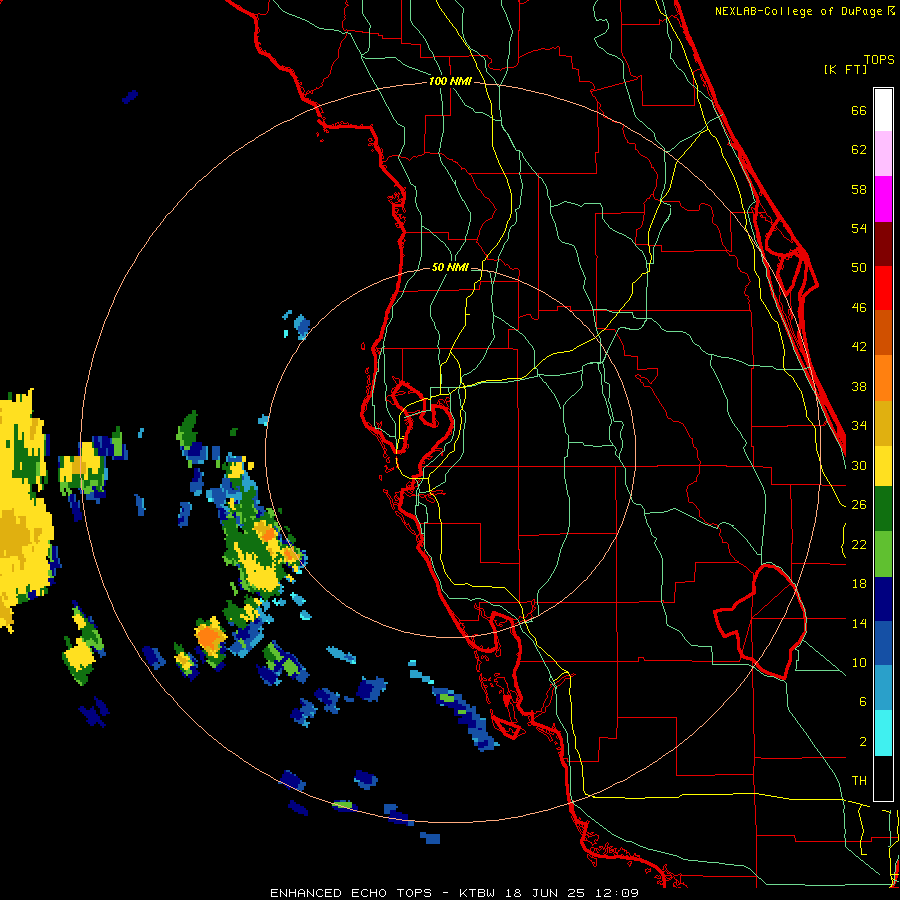This screenshot has height=900, width=900.
Task: Click the bright red 46-50 kft legend swatch
Action: pos(883,288)
